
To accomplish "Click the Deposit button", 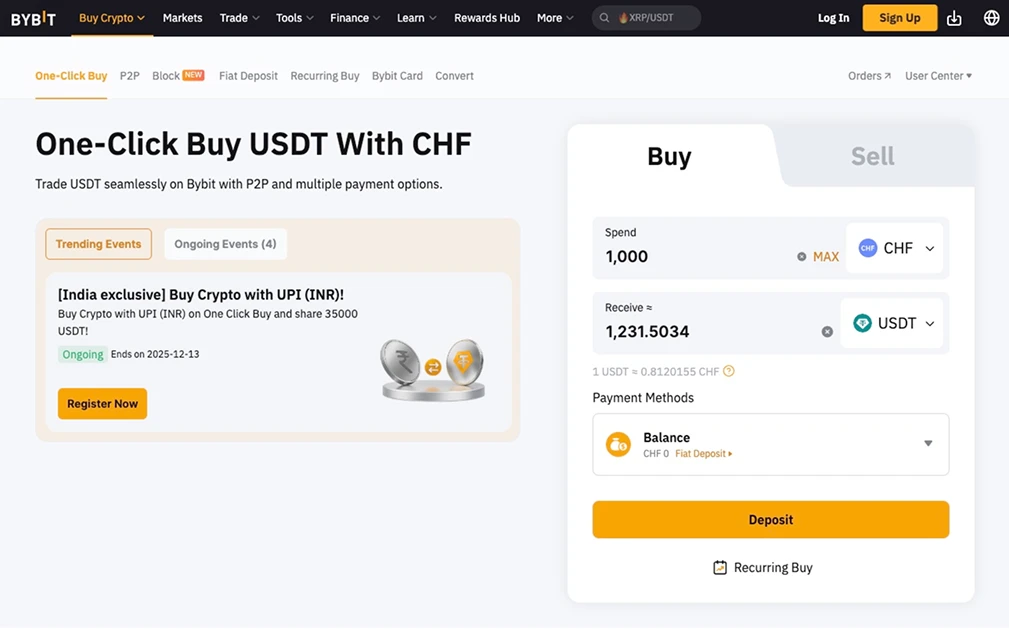I will point(770,519).
